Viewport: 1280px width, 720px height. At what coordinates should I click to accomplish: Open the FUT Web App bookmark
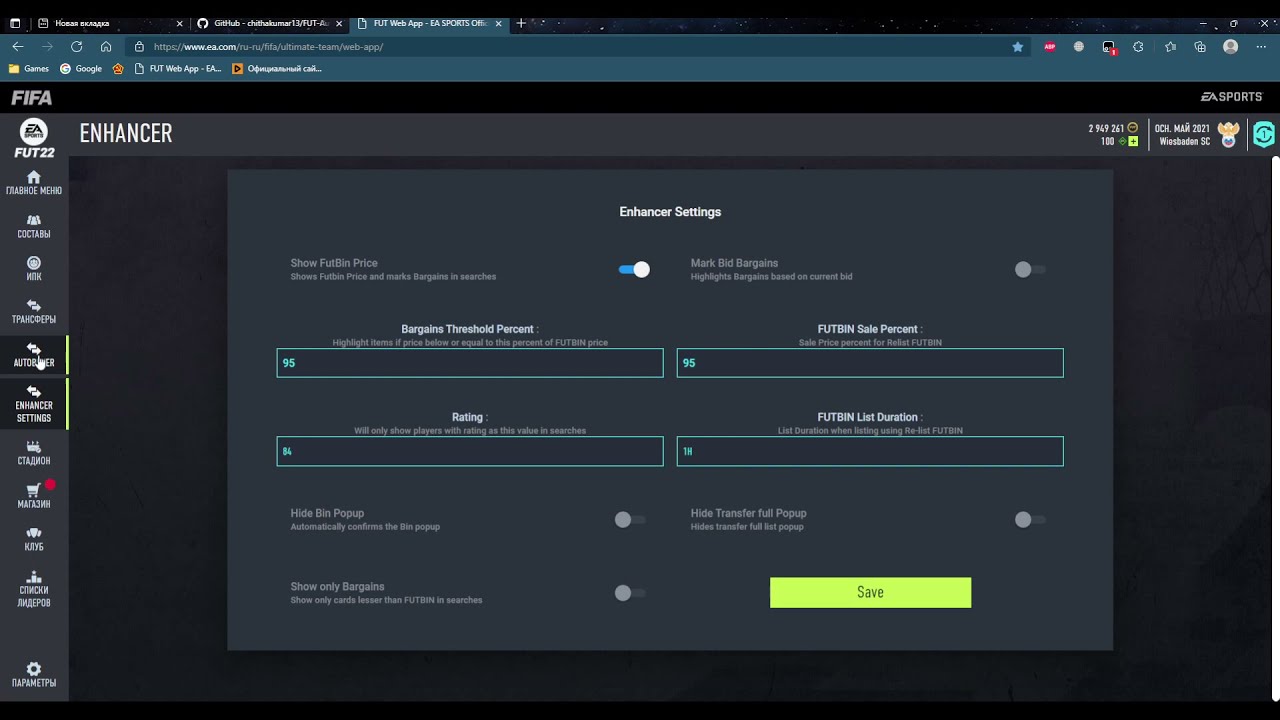177,69
